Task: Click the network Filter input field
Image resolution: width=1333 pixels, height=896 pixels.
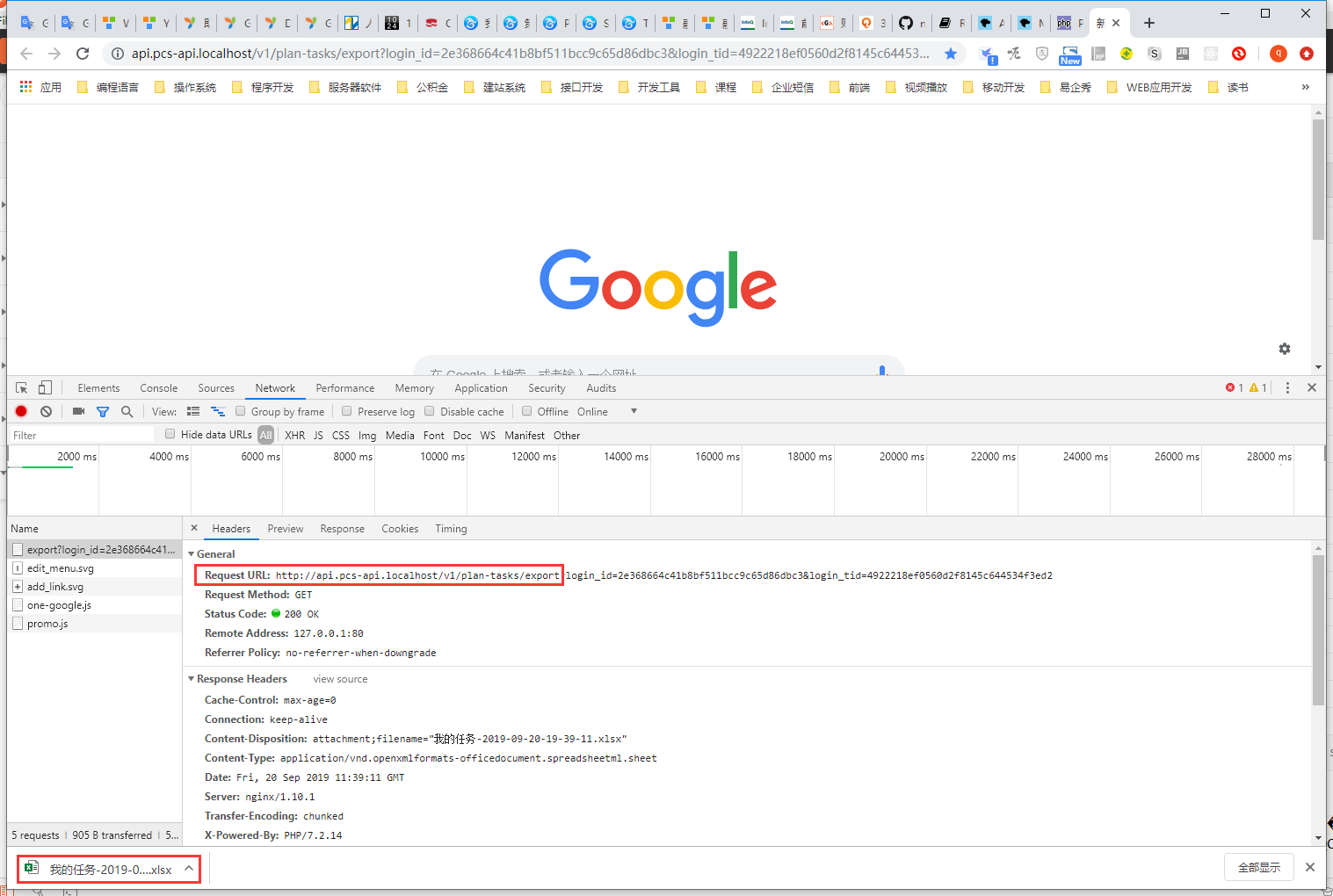Action: (81, 435)
